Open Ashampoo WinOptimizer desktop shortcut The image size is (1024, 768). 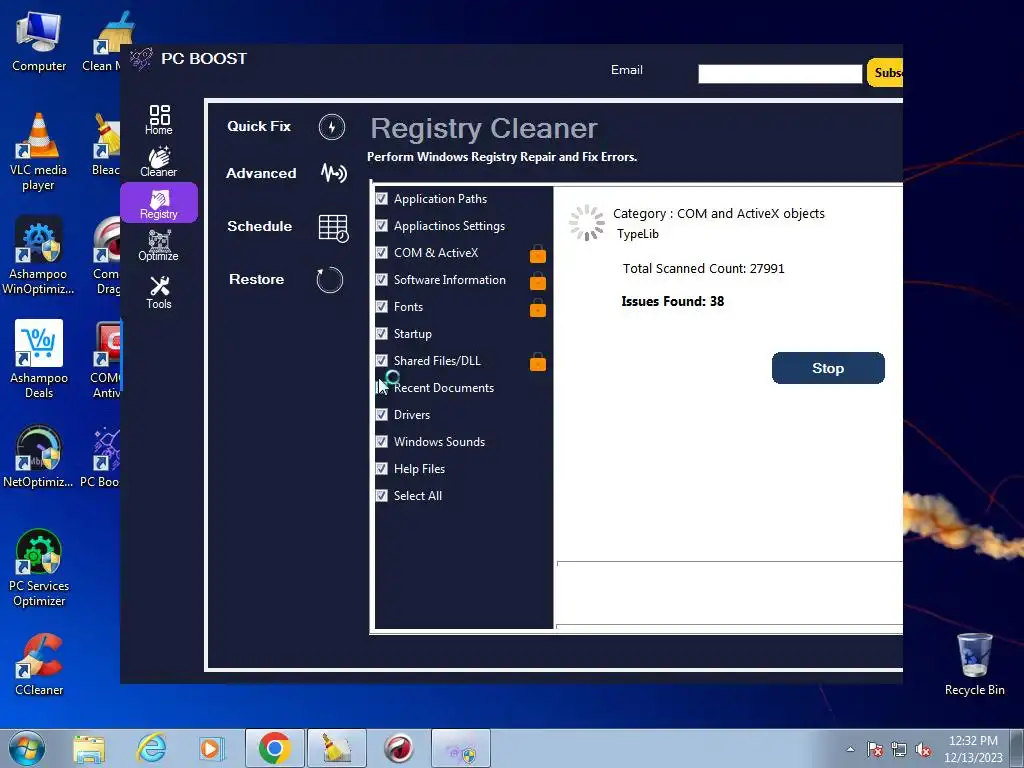[38, 256]
